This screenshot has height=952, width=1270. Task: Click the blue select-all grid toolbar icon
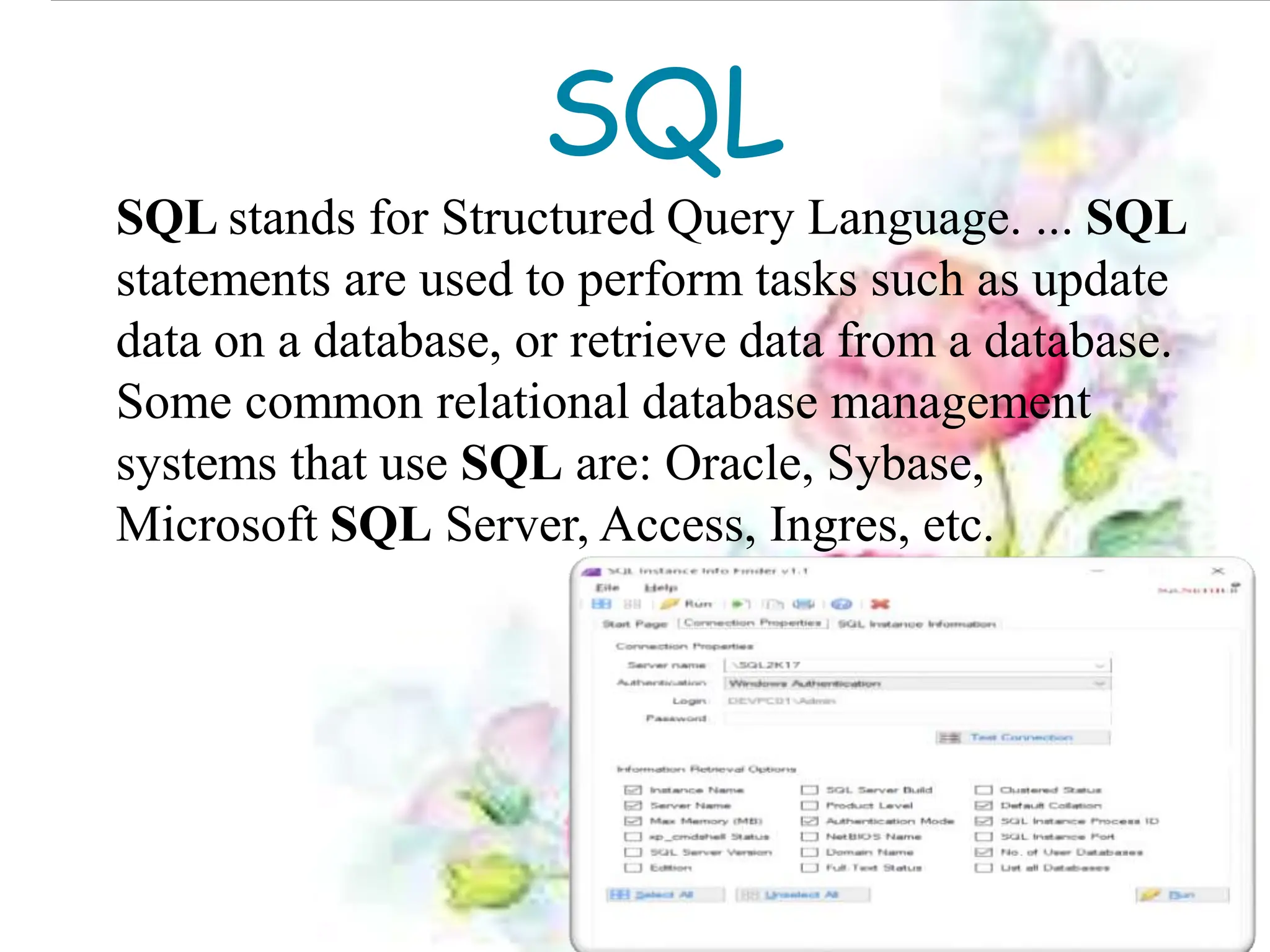[x=601, y=604]
